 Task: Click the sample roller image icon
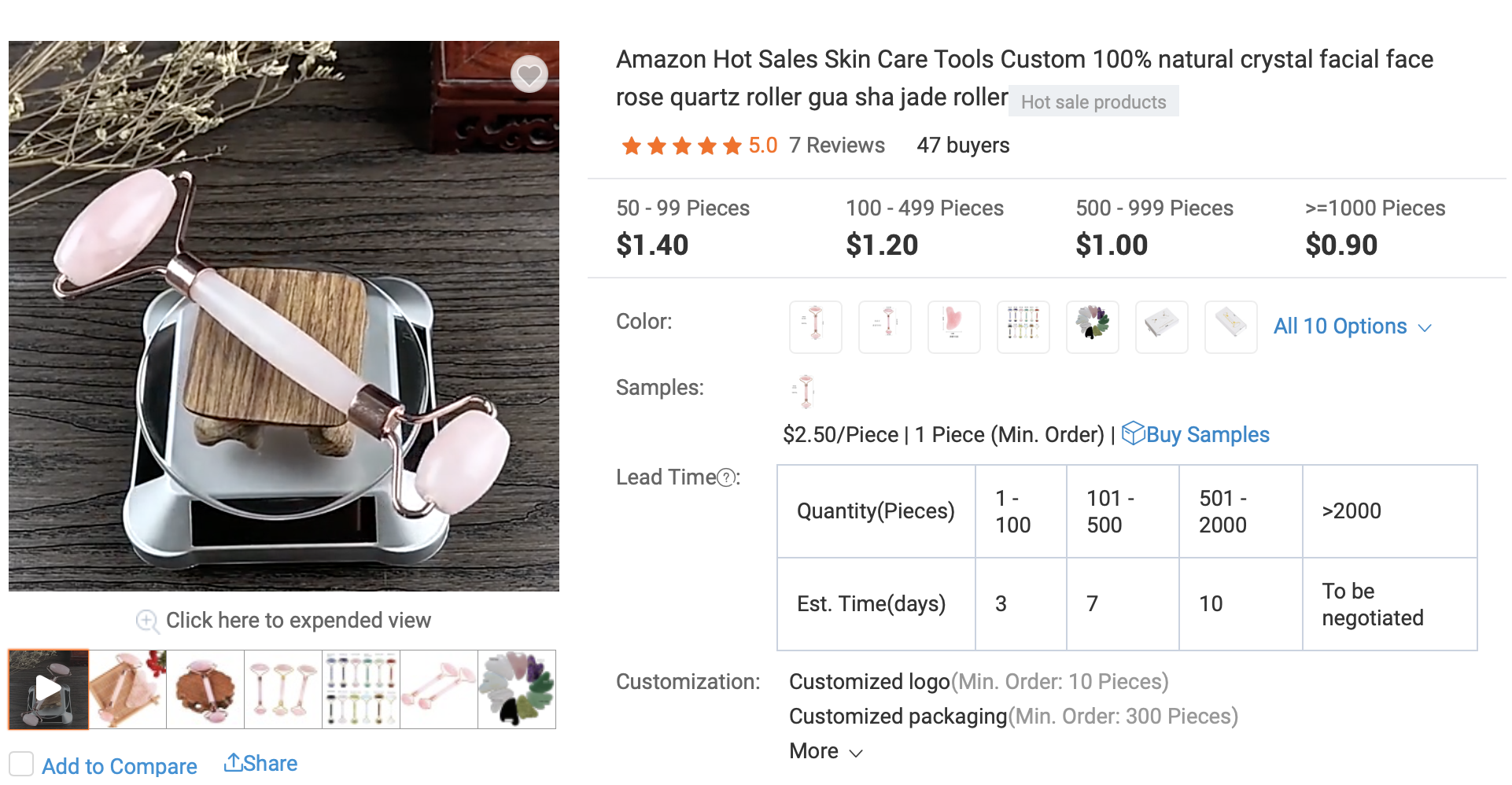[x=805, y=391]
